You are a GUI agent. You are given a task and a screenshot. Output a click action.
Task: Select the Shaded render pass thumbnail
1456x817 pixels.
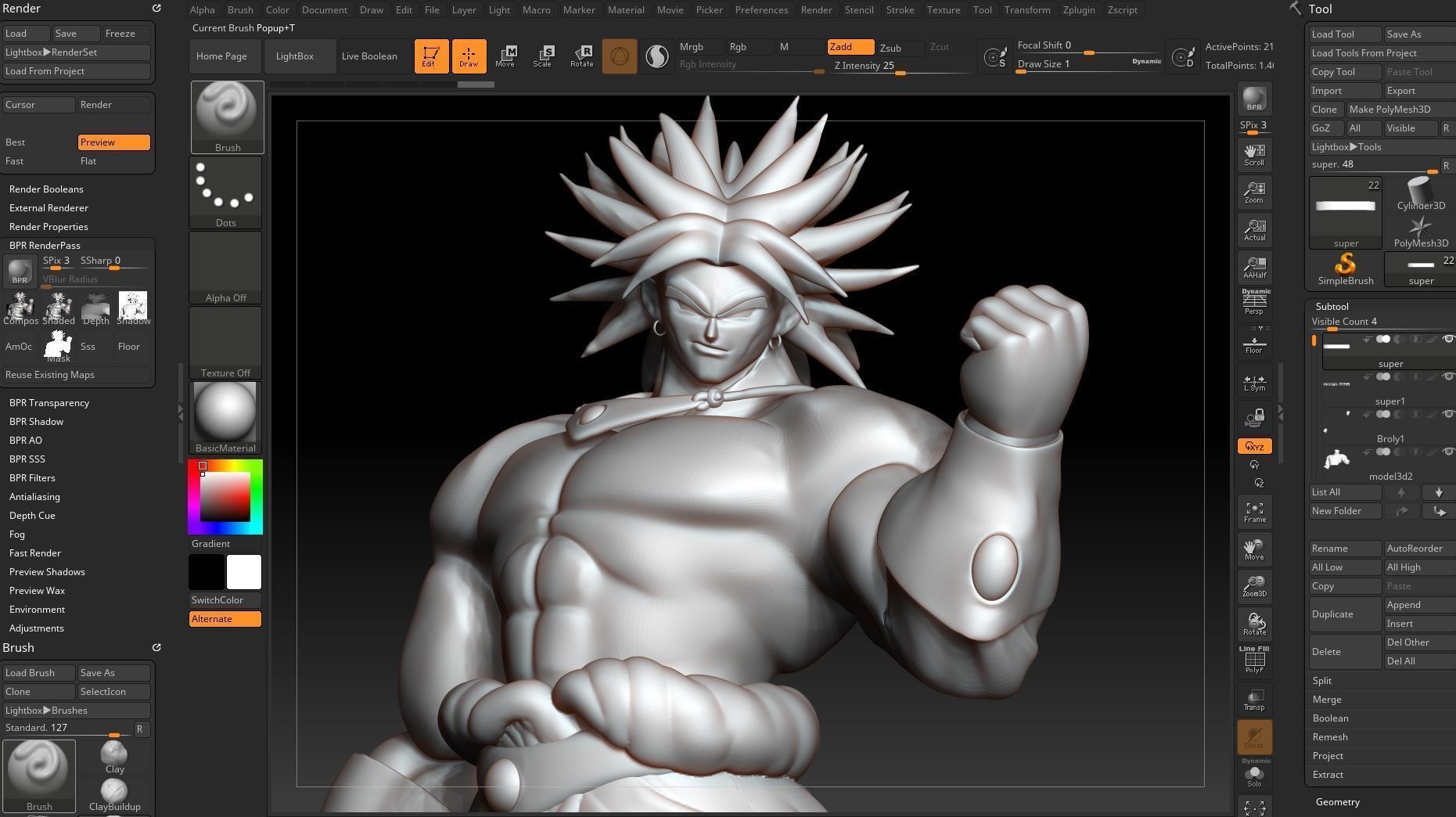point(59,308)
